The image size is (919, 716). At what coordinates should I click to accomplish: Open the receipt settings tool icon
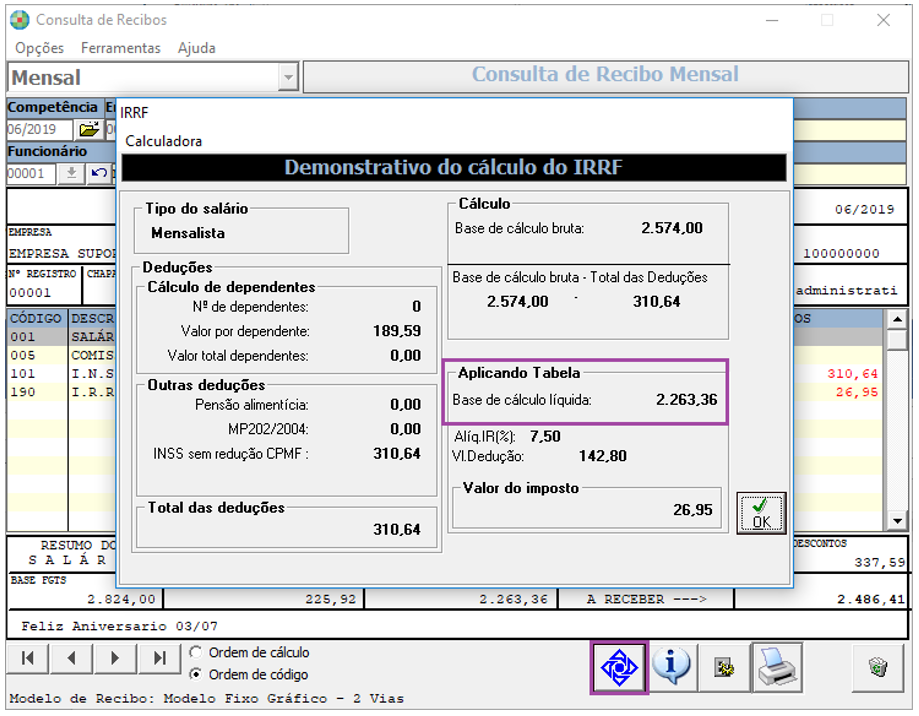[x=723, y=667]
